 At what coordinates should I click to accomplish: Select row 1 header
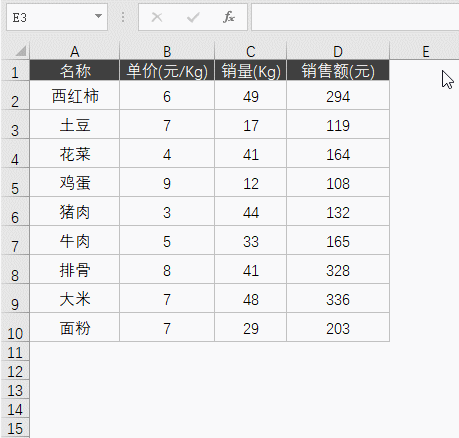(x=15, y=70)
